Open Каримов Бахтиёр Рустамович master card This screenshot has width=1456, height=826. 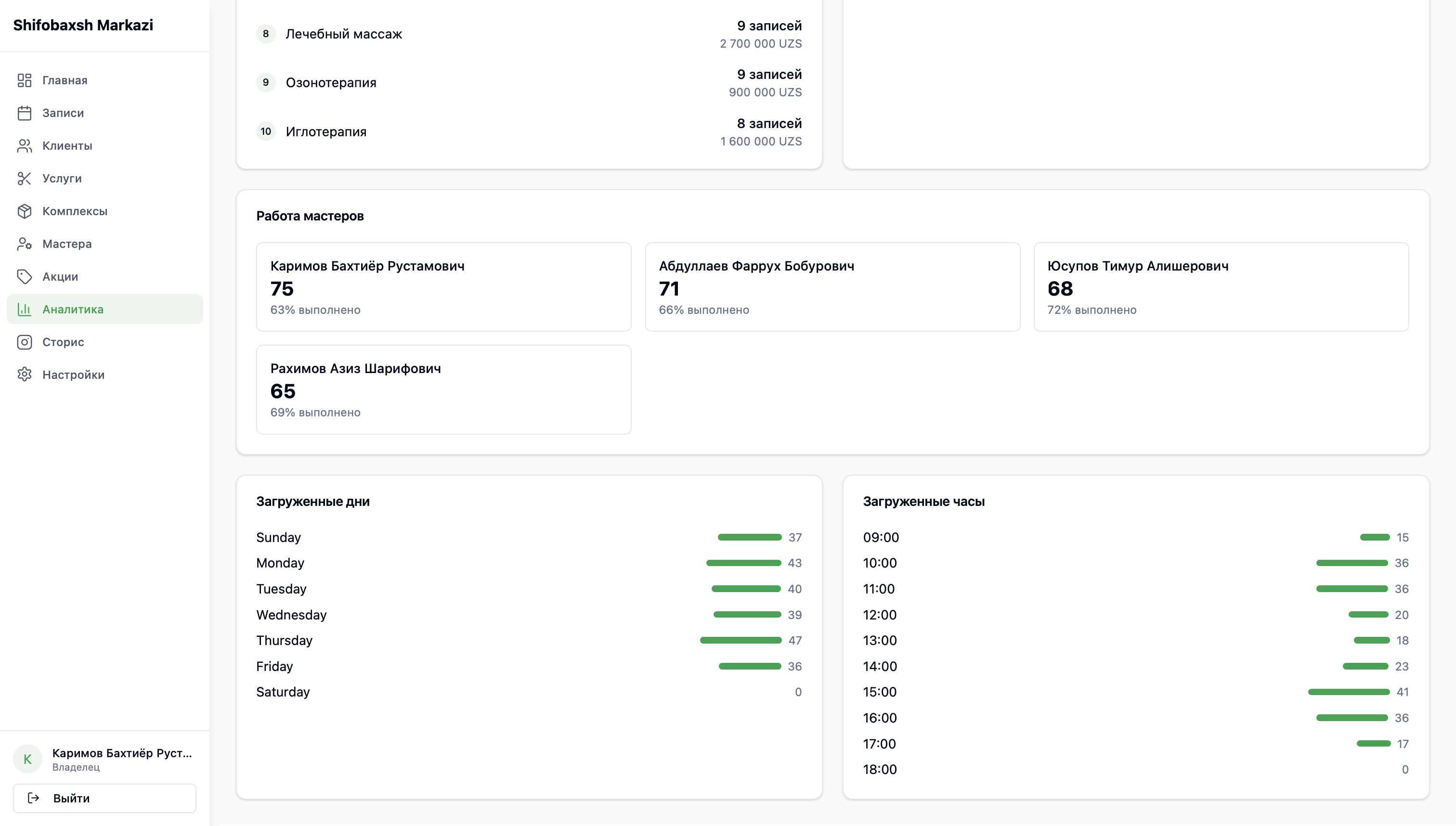pos(444,287)
